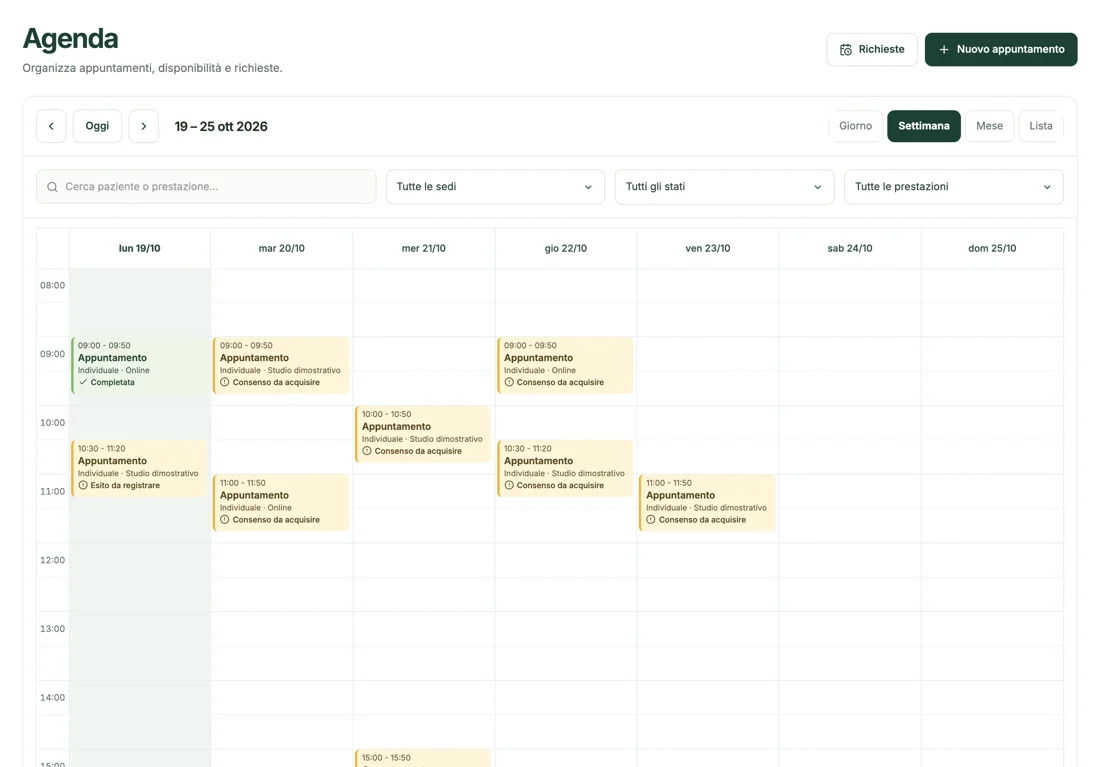Click consent icon on Tuesday 11:00 appointment
The height and width of the screenshot is (767, 1100).
[224, 520]
